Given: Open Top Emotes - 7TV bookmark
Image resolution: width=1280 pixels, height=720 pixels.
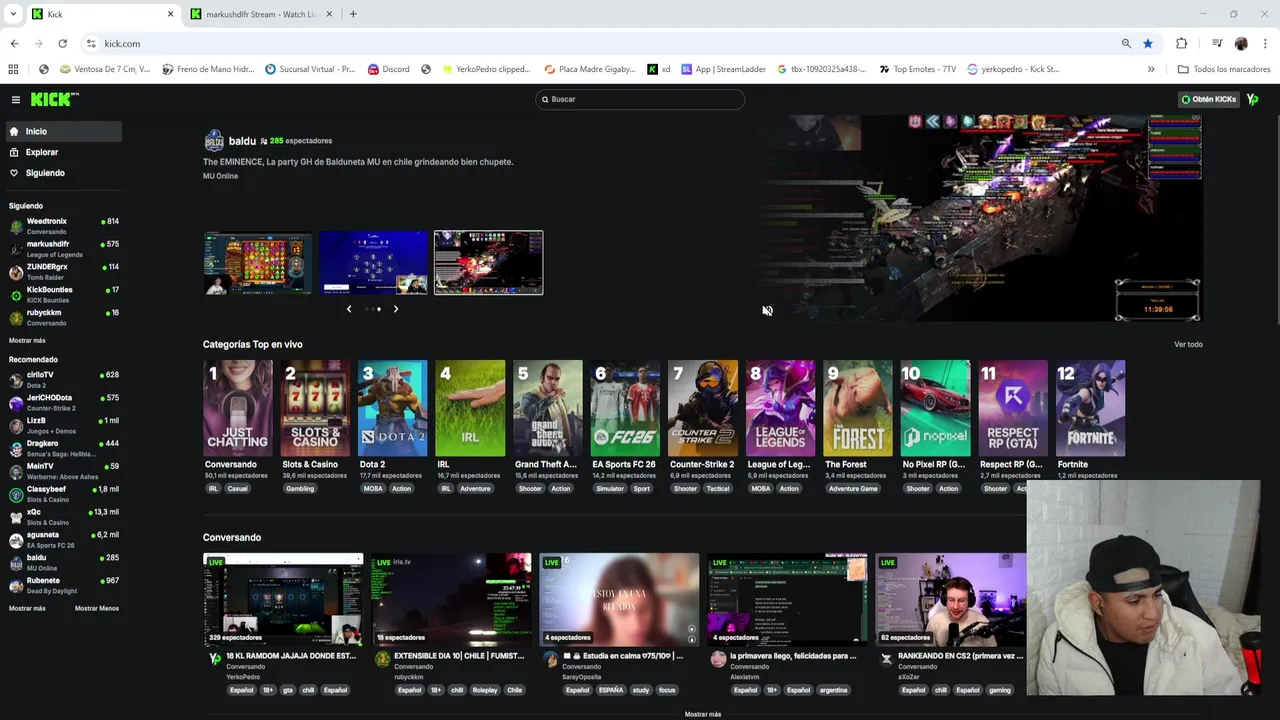Looking at the screenshot, I should pos(917,69).
